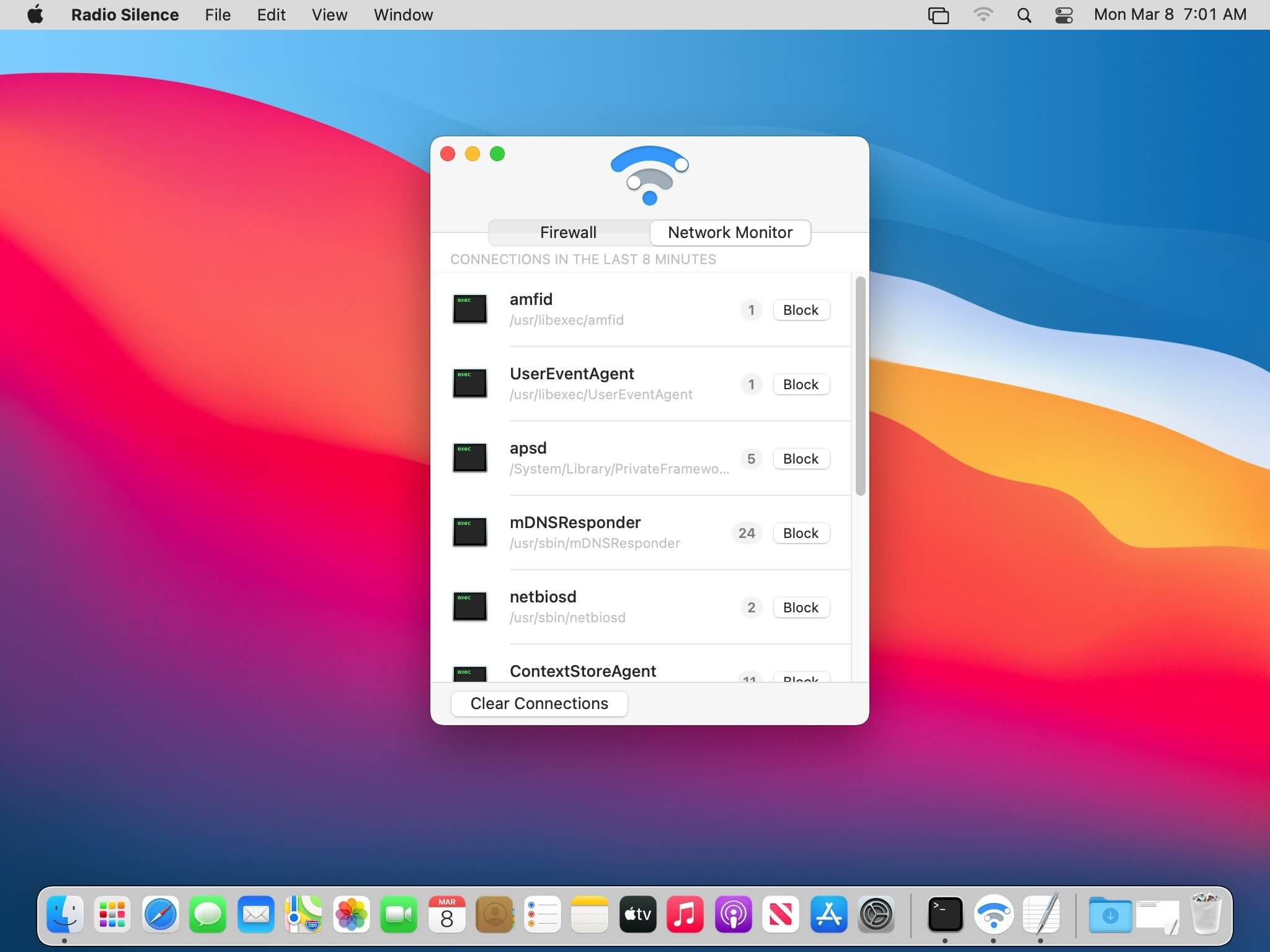The width and height of the screenshot is (1270, 952).
Task: Select the Network Monitor tab
Action: click(x=730, y=232)
